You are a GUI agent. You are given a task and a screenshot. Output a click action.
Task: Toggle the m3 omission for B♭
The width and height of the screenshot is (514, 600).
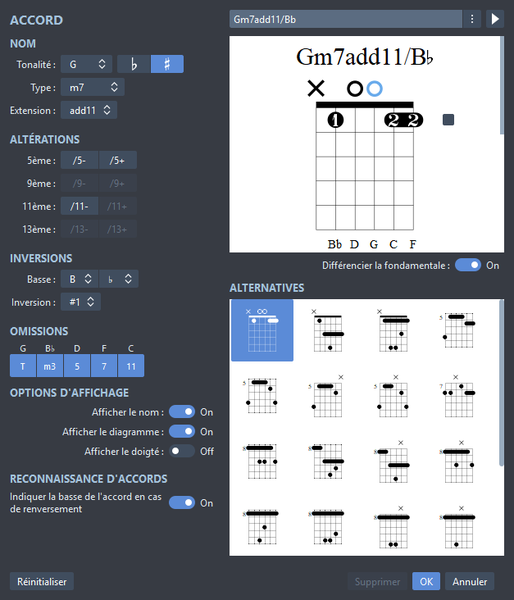pyautogui.click(x=50, y=366)
